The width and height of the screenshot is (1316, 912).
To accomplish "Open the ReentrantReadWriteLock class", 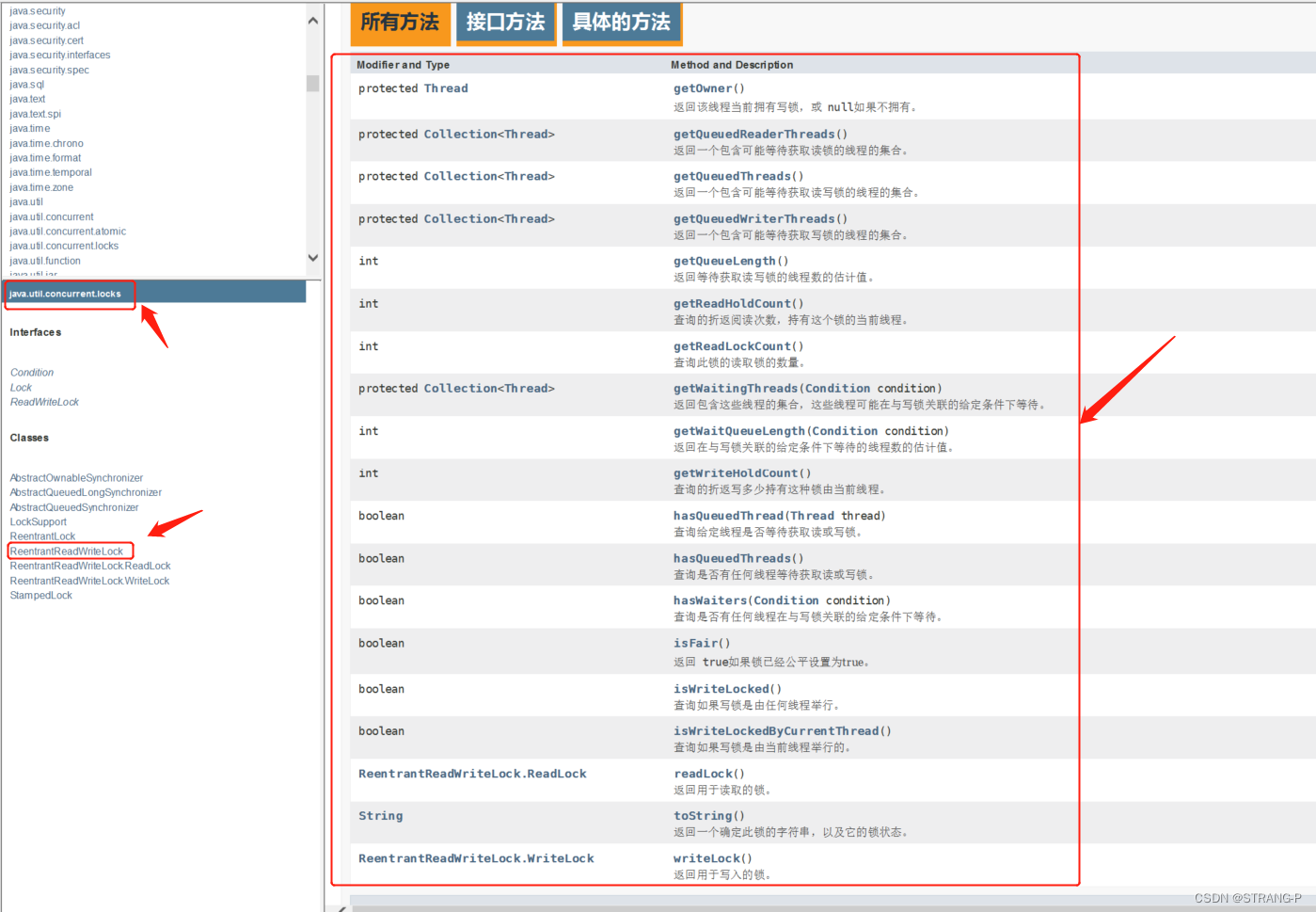I will coord(67,552).
